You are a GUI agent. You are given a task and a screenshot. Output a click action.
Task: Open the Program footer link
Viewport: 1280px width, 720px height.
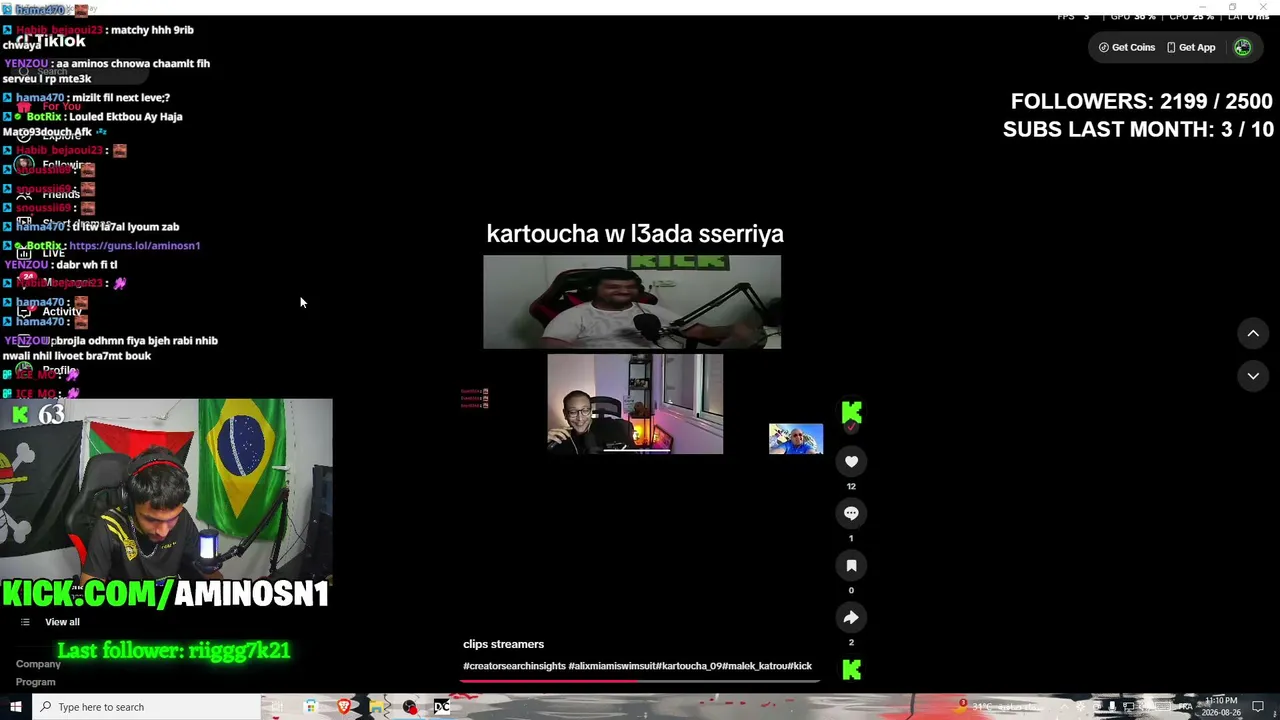coord(35,682)
